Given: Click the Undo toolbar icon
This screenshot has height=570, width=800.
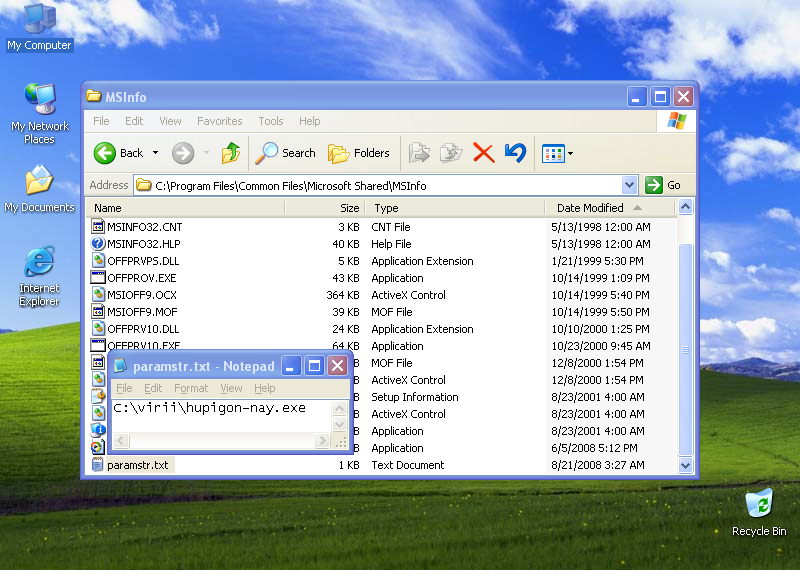Looking at the screenshot, I should [x=515, y=153].
